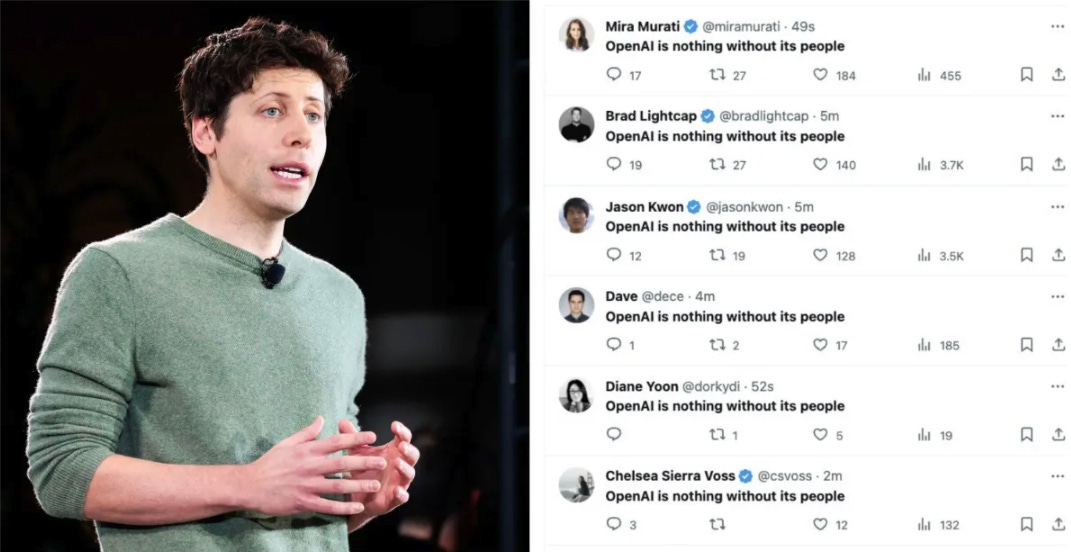Reply to Diane Yoon's tweet
This screenshot has height=552, width=1071.
click(x=614, y=434)
